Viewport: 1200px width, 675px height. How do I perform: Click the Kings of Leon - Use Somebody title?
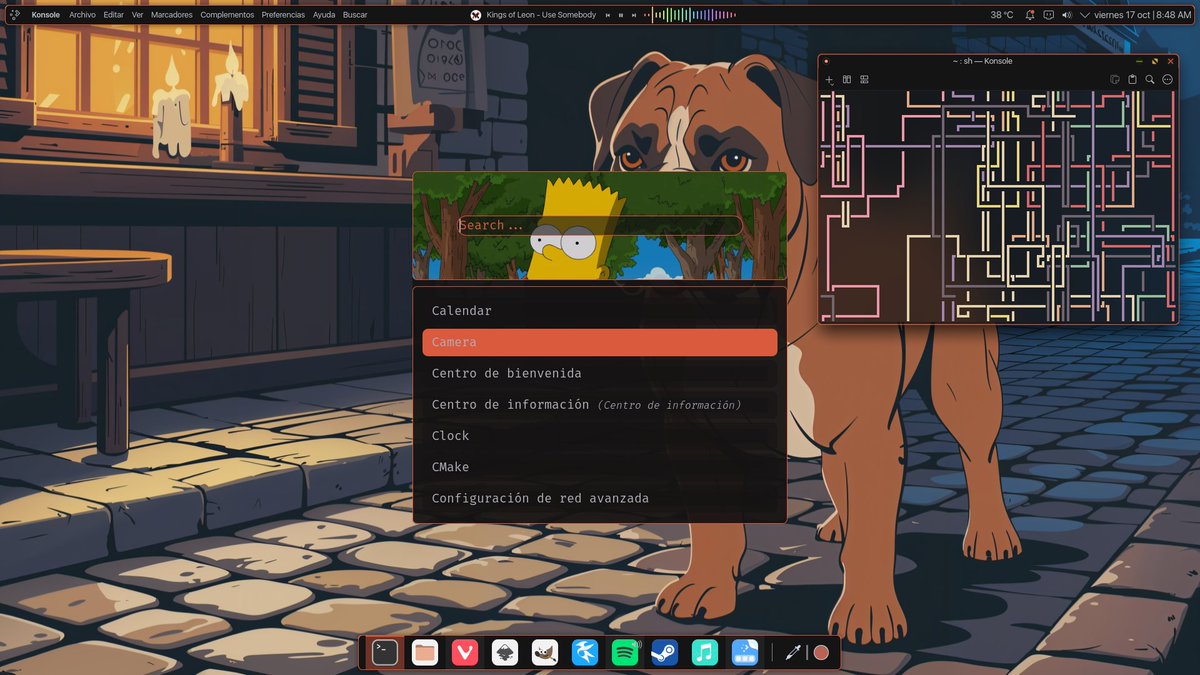point(541,15)
